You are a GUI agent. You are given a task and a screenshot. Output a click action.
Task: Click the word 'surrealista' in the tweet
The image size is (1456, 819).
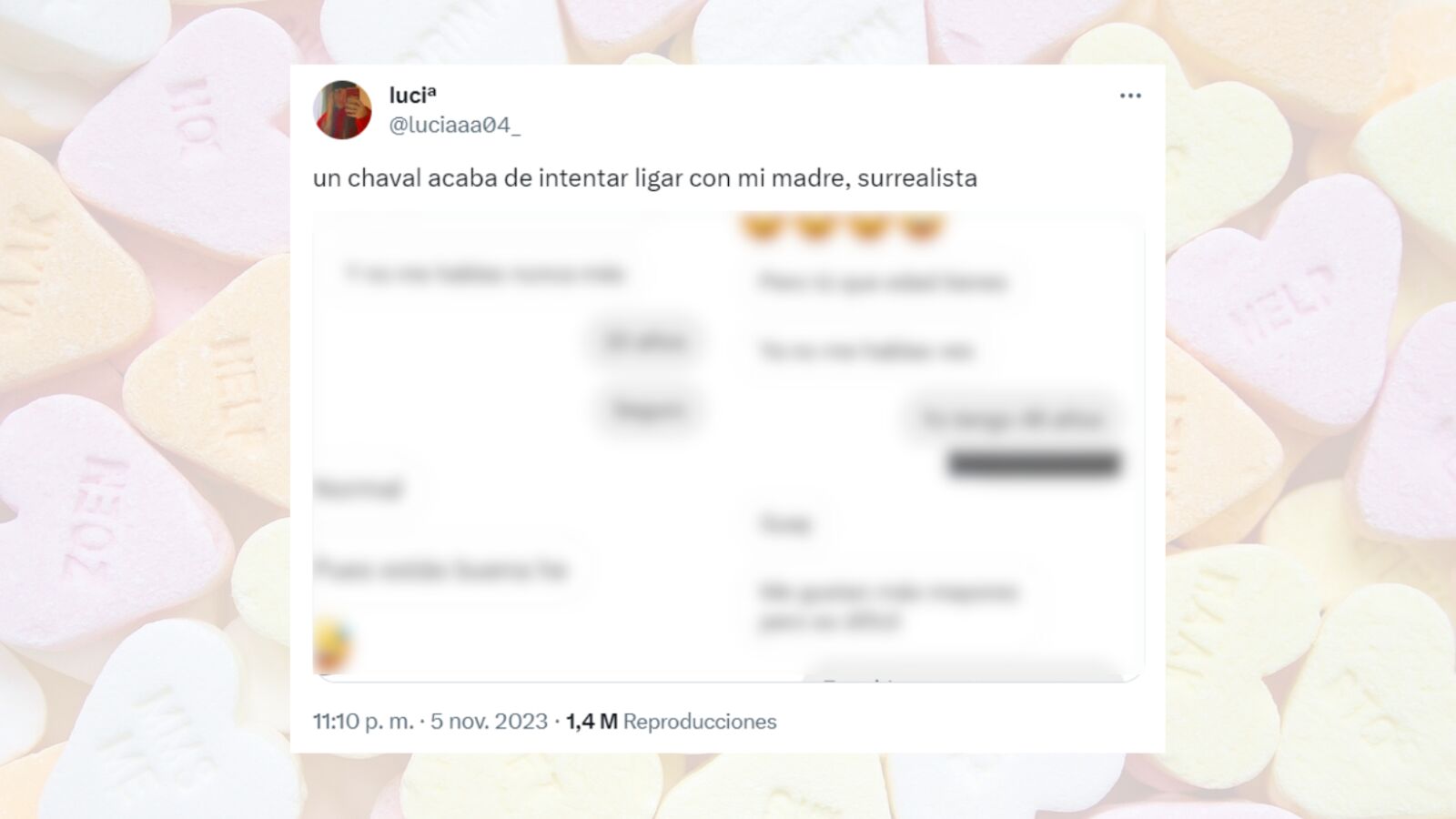[x=917, y=177]
